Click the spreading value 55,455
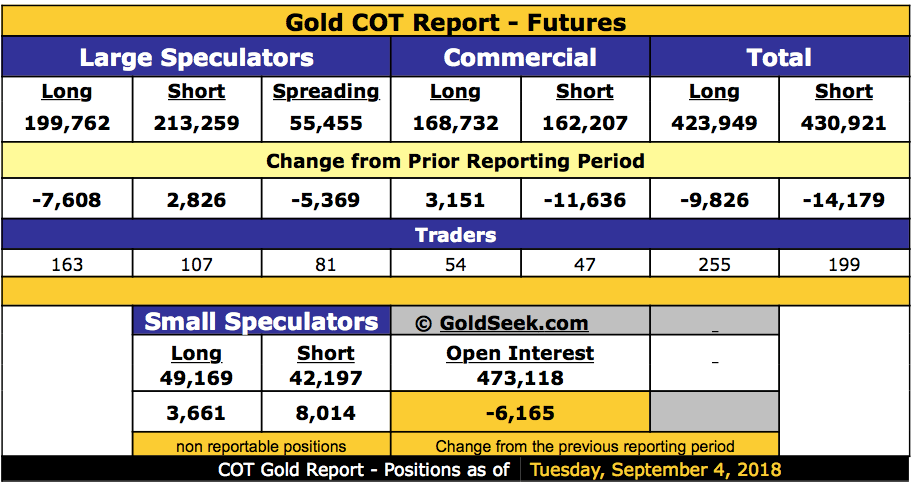The width and height of the screenshot is (912, 484). pyautogui.click(x=326, y=124)
